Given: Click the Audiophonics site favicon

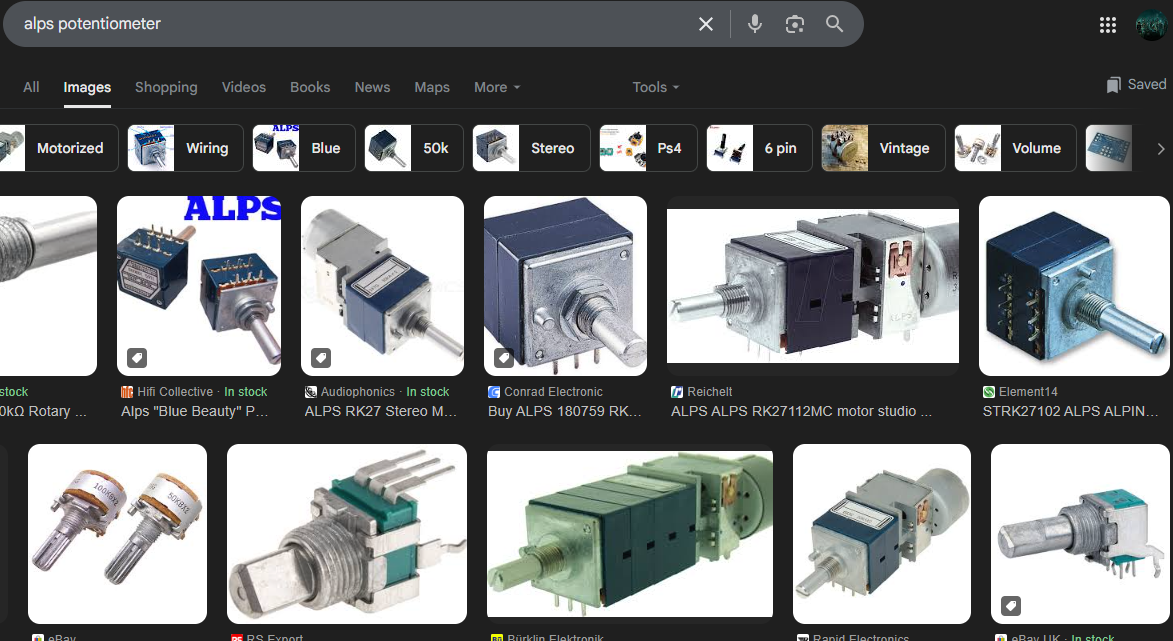Looking at the screenshot, I should pyautogui.click(x=310, y=392).
